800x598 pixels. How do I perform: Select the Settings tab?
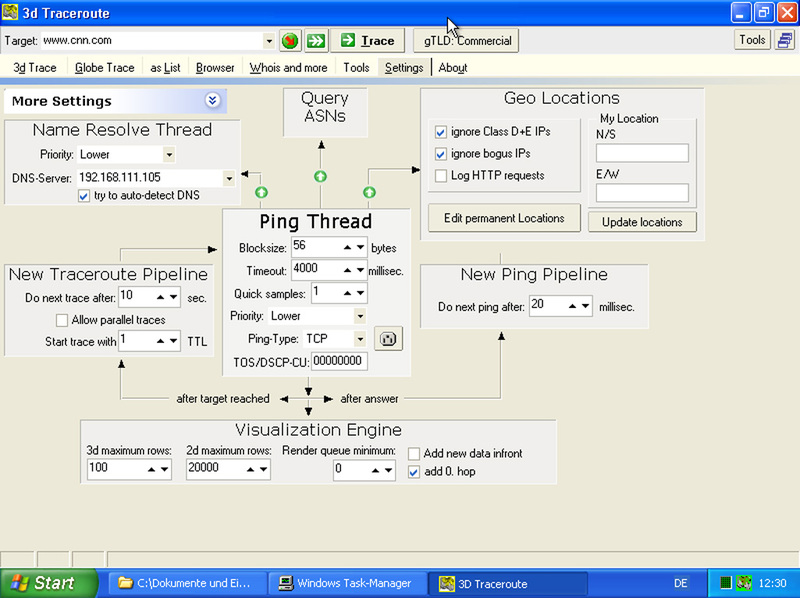(404, 68)
